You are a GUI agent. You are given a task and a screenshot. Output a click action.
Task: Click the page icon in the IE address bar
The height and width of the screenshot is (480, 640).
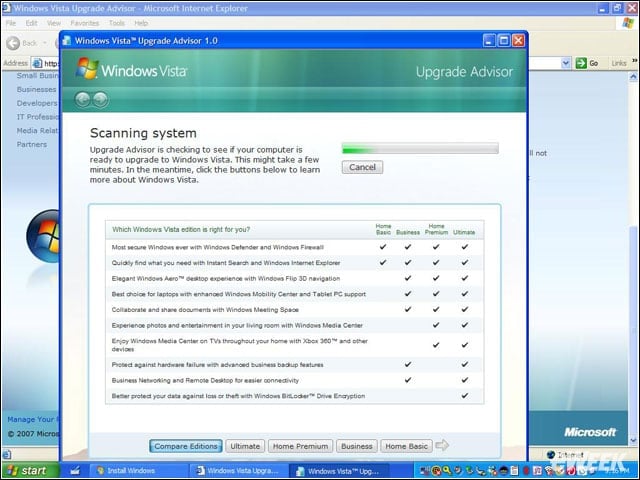(37, 63)
